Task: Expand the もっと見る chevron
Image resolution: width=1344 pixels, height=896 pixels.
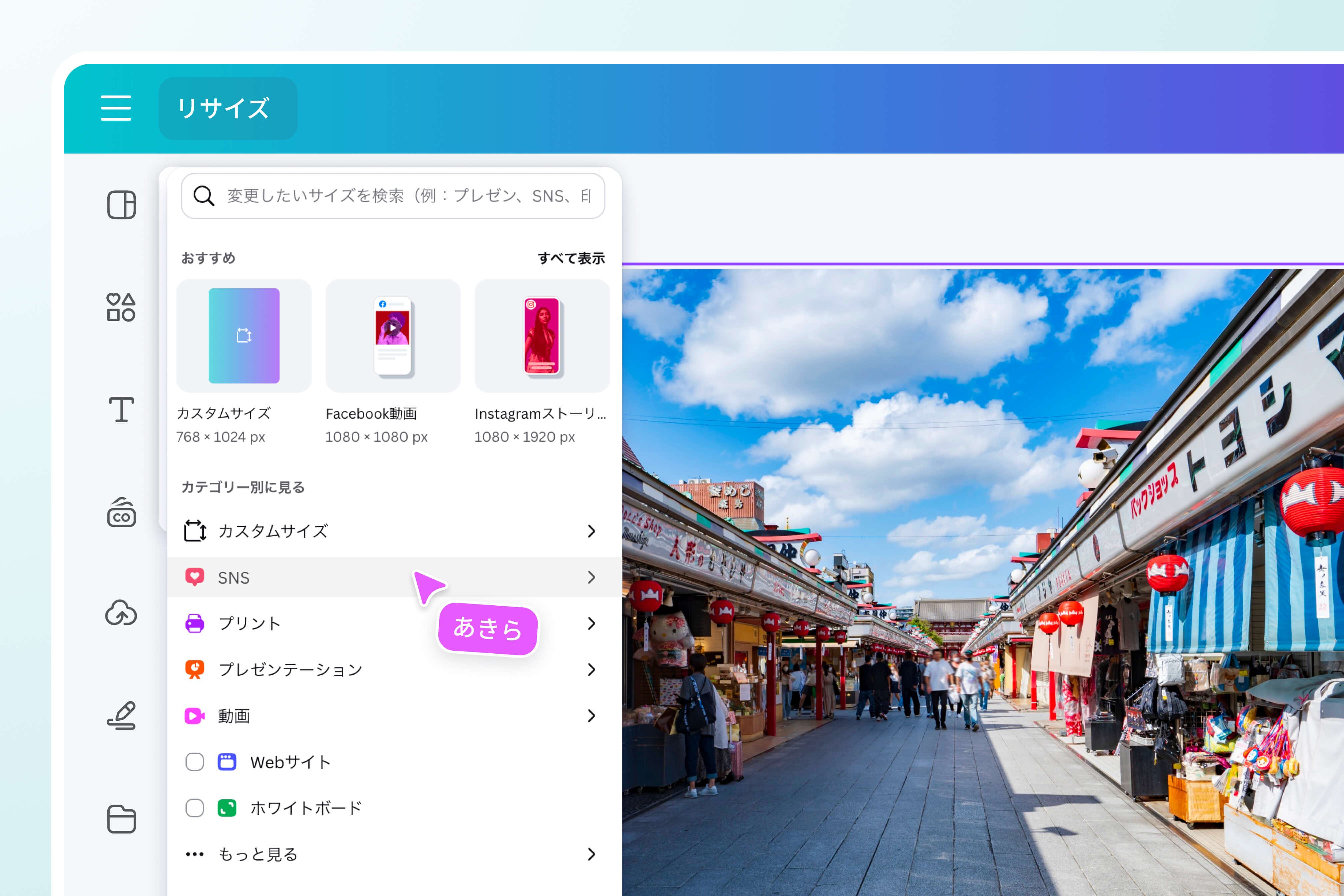Action: point(591,854)
